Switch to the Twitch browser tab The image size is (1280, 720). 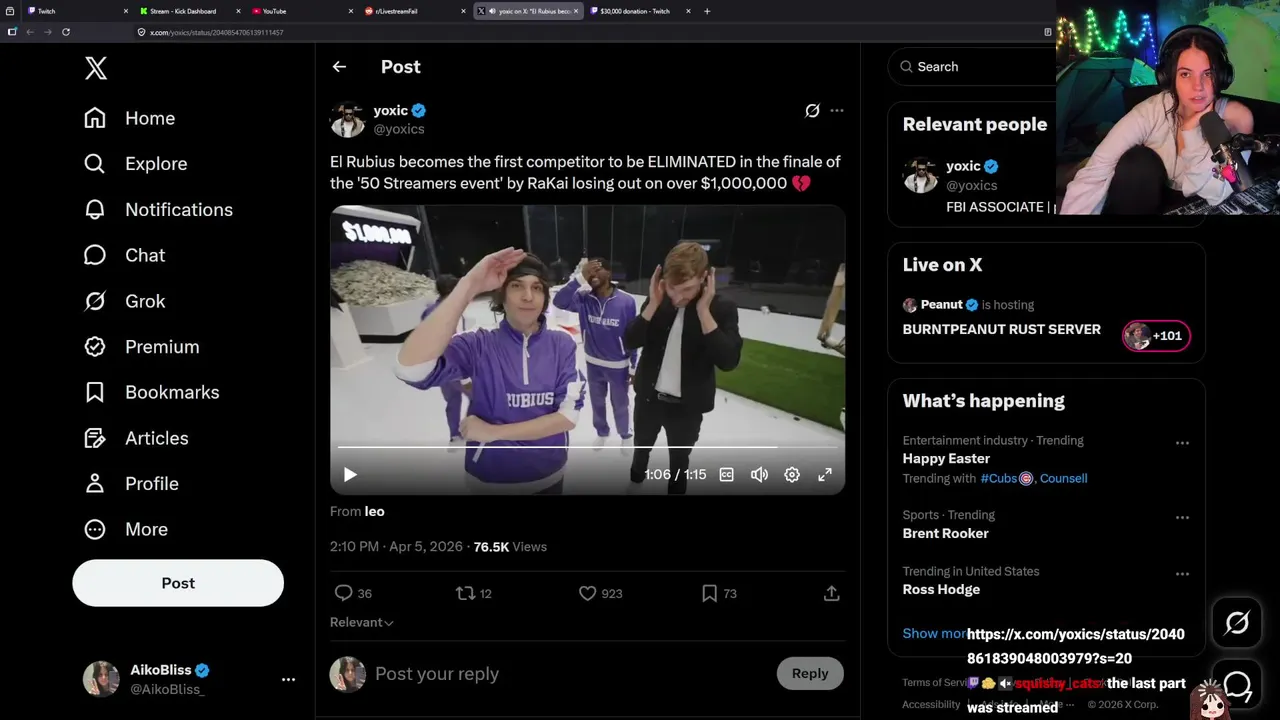[75, 11]
